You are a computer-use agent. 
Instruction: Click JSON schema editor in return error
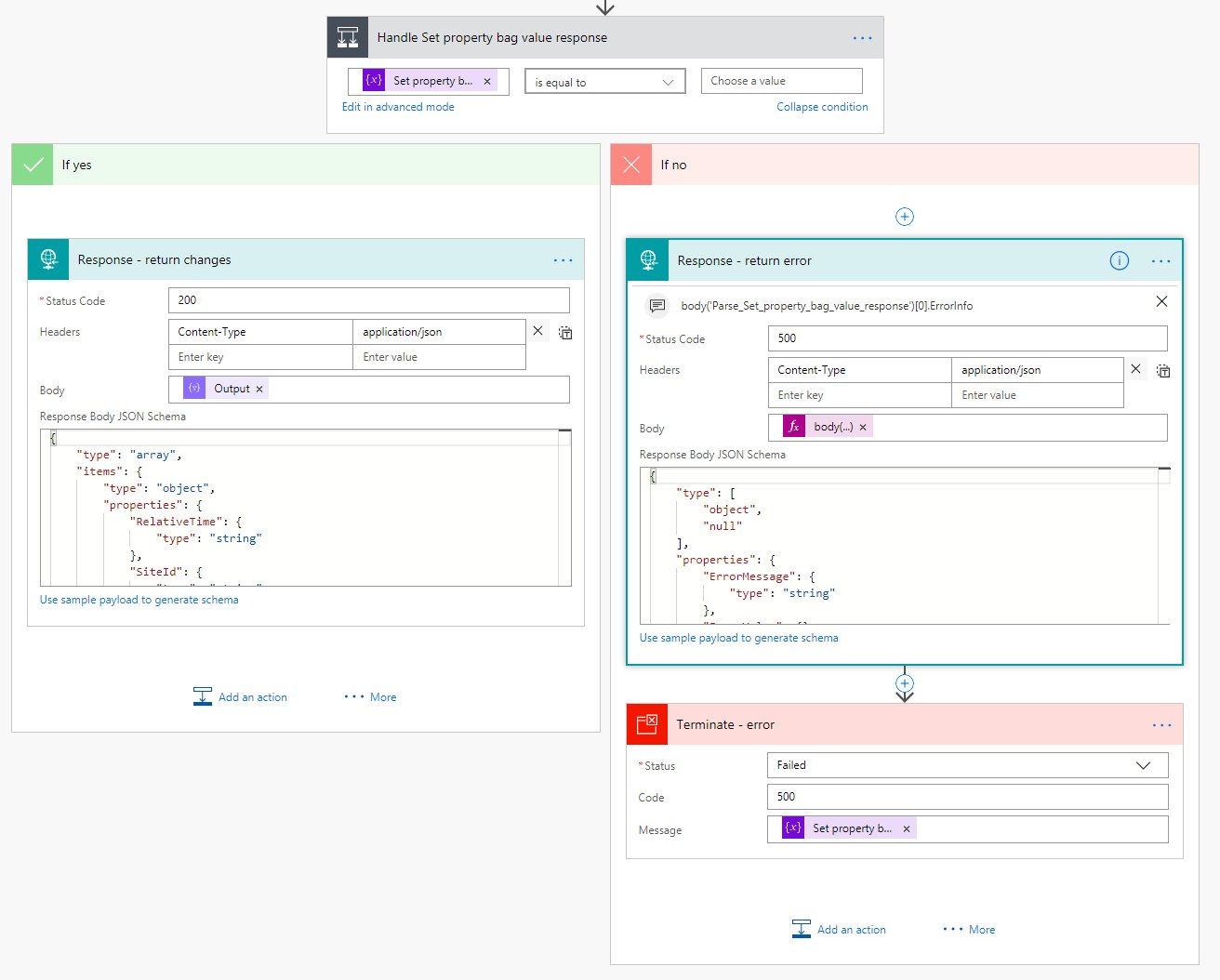pyautogui.click(x=905, y=546)
